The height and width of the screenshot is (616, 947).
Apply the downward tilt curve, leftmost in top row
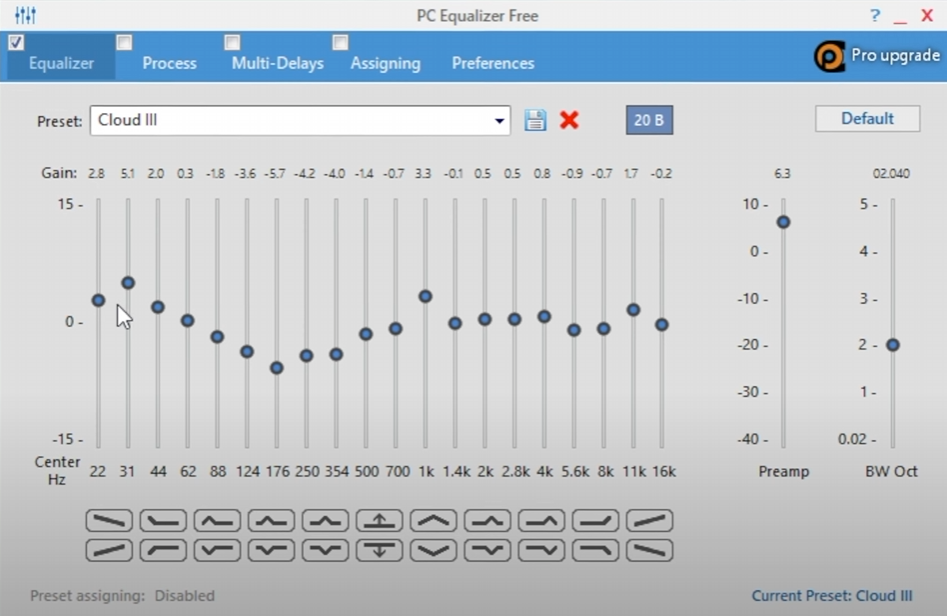click(109, 521)
